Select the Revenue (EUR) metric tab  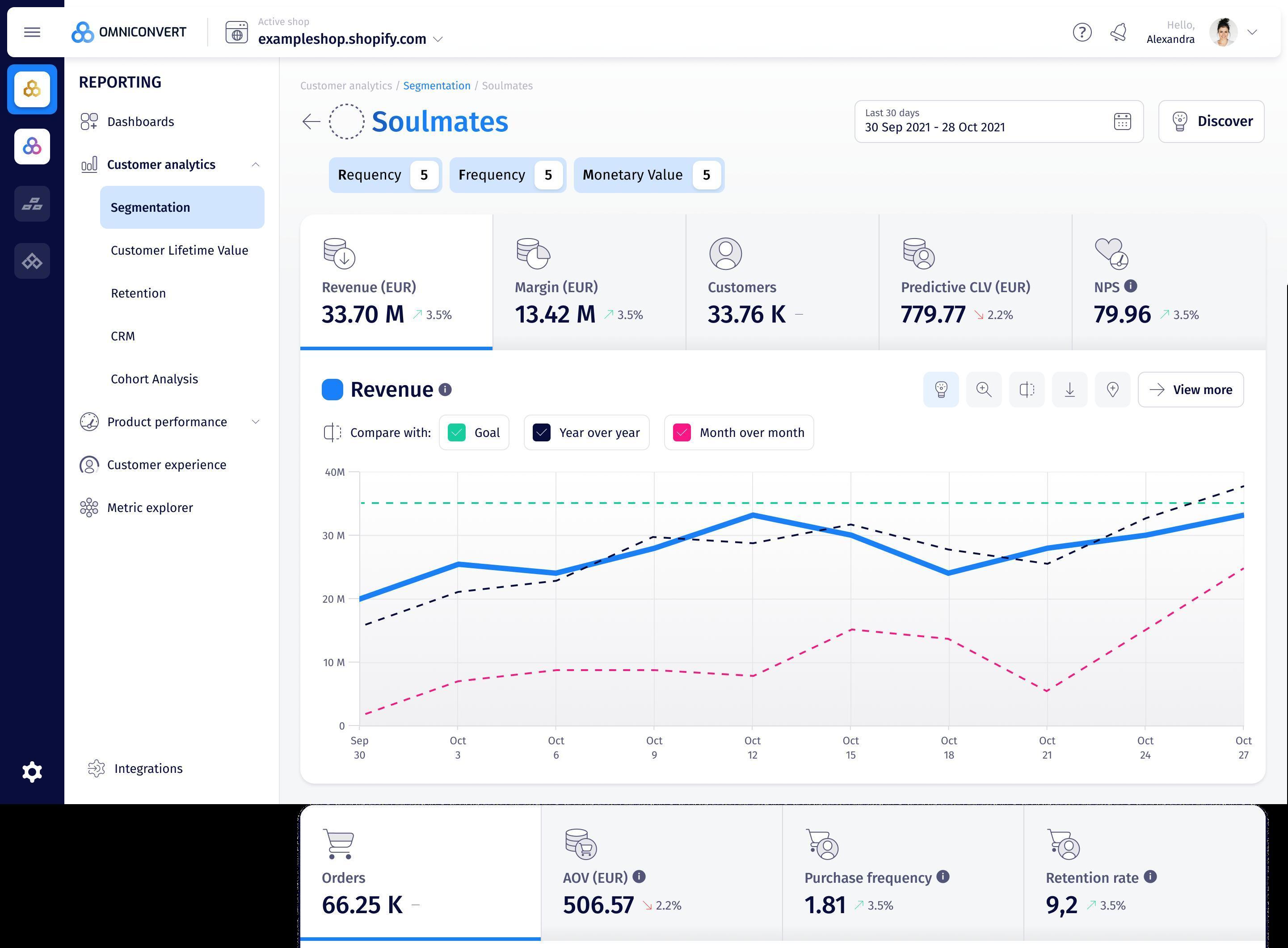tap(396, 282)
